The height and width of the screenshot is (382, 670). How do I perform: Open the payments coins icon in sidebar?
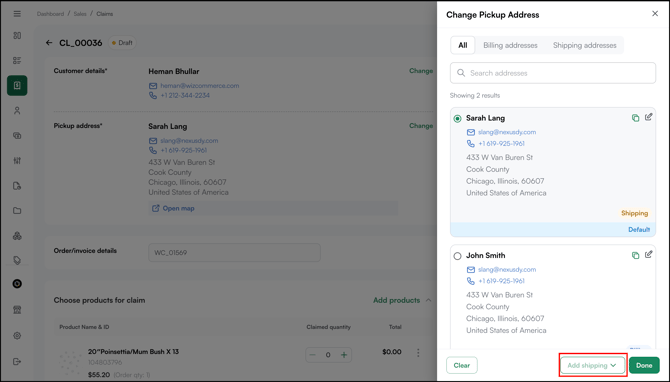click(17, 136)
